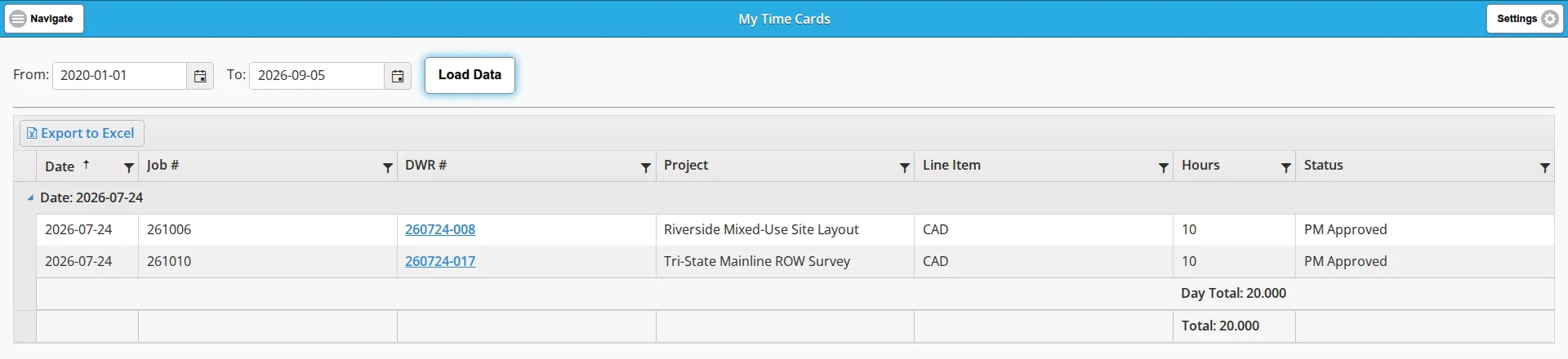Open the To date calendar picker

(x=398, y=76)
